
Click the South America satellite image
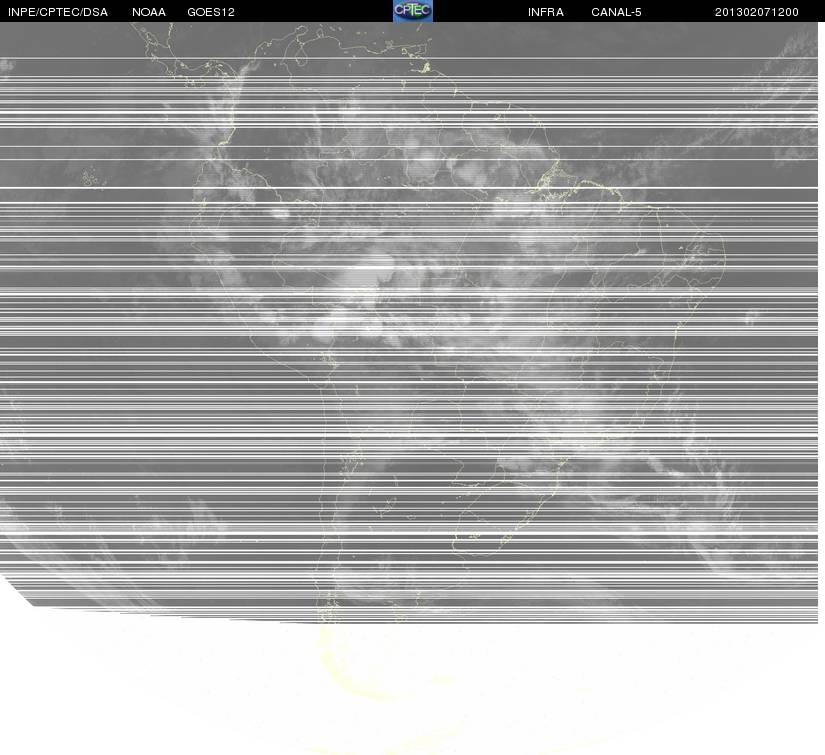click(x=409, y=388)
